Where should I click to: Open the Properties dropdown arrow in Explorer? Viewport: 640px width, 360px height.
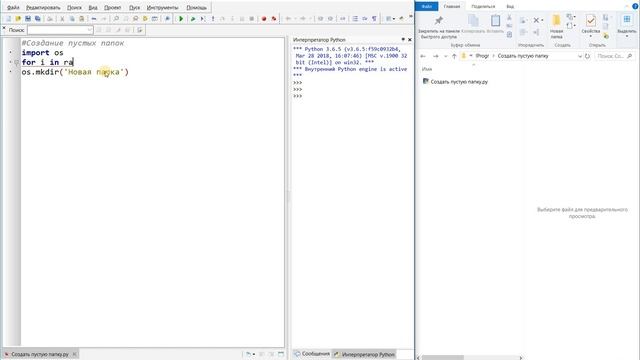click(591, 36)
